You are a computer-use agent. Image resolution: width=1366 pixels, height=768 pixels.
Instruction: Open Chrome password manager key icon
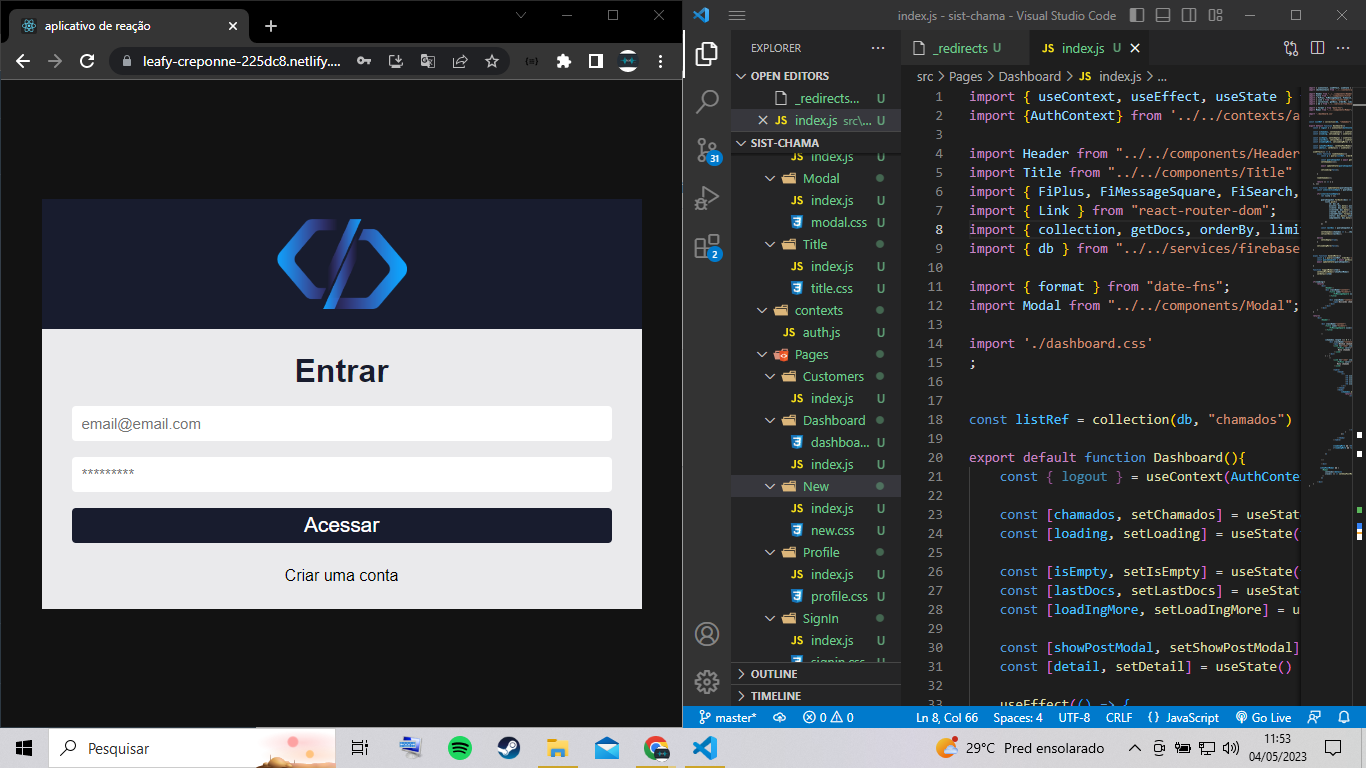[364, 61]
